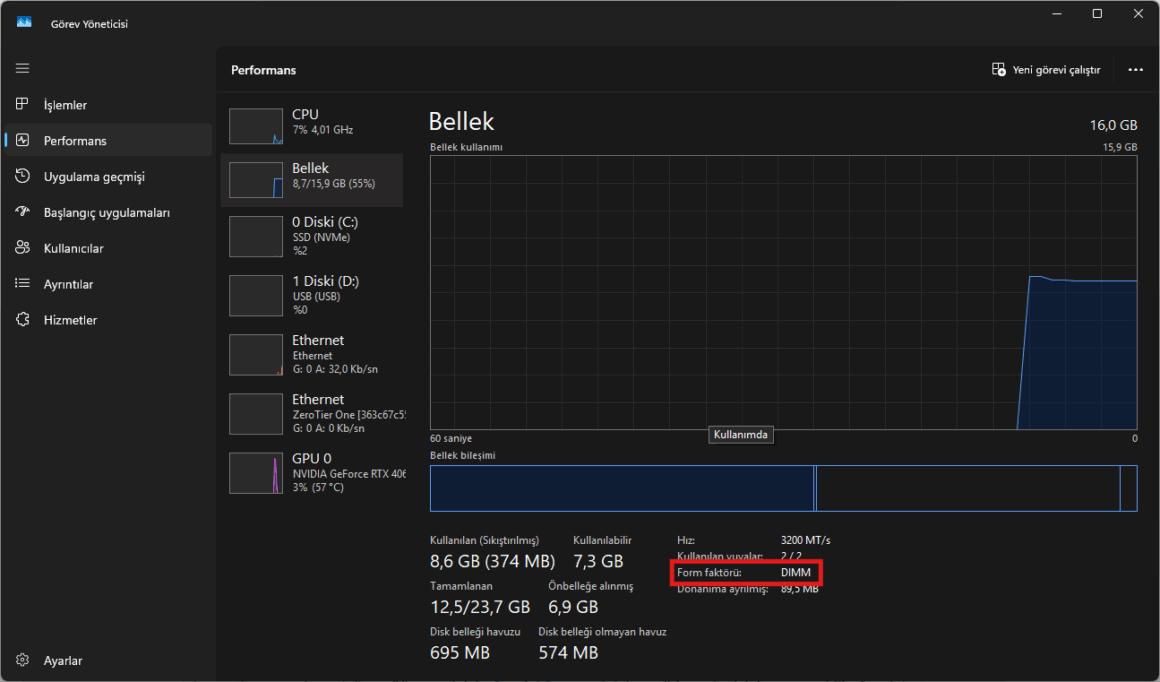Click the 3200 MT/s Hız value
This screenshot has height=682, width=1160.
click(x=805, y=540)
